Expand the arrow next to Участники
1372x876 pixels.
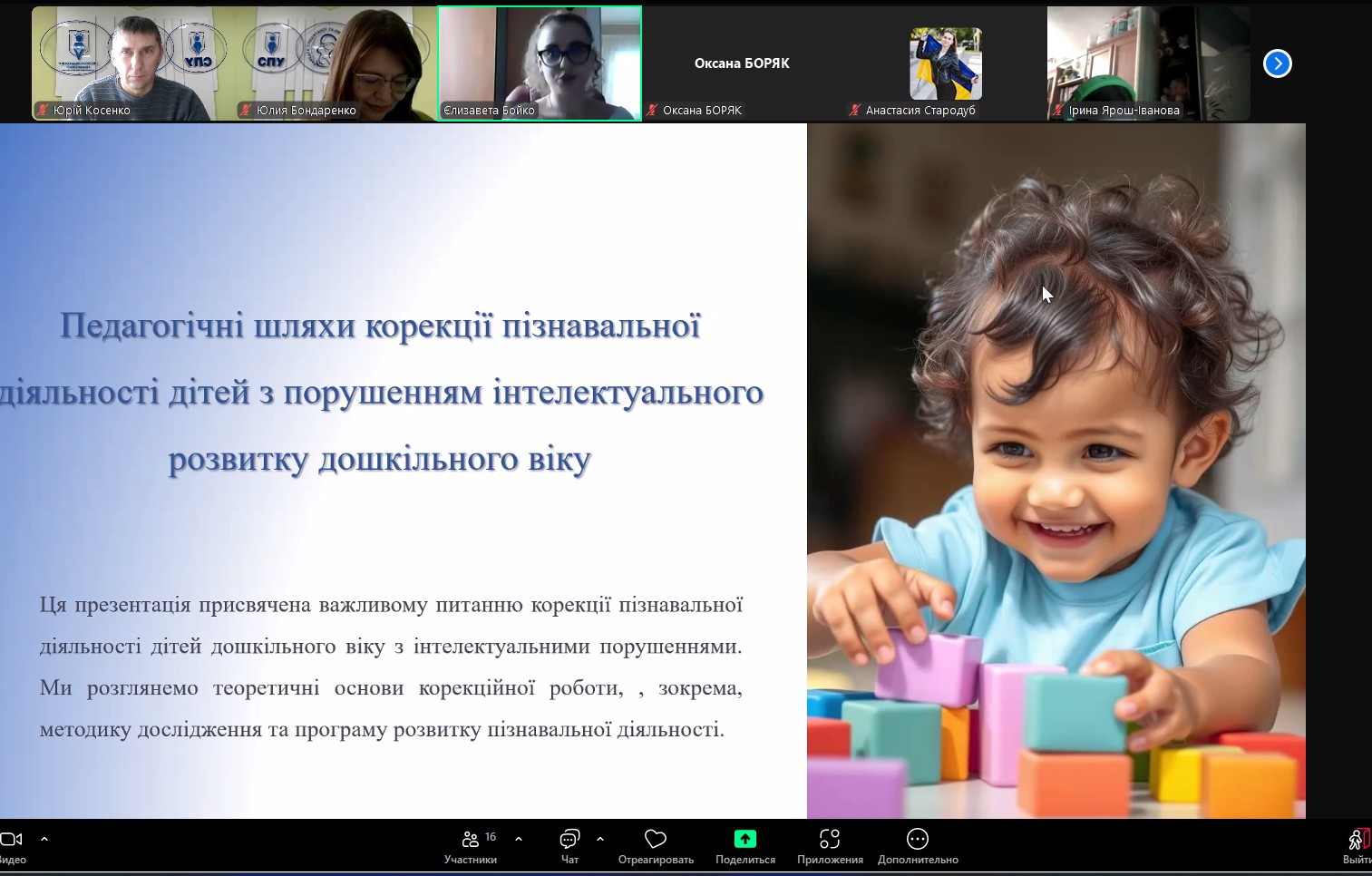coord(519,840)
